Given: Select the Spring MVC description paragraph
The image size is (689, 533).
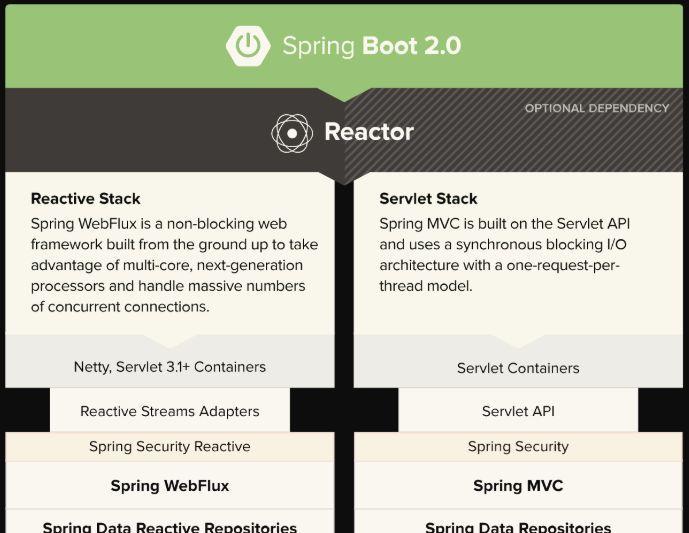Looking at the screenshot, I should [x=505, y=255].
